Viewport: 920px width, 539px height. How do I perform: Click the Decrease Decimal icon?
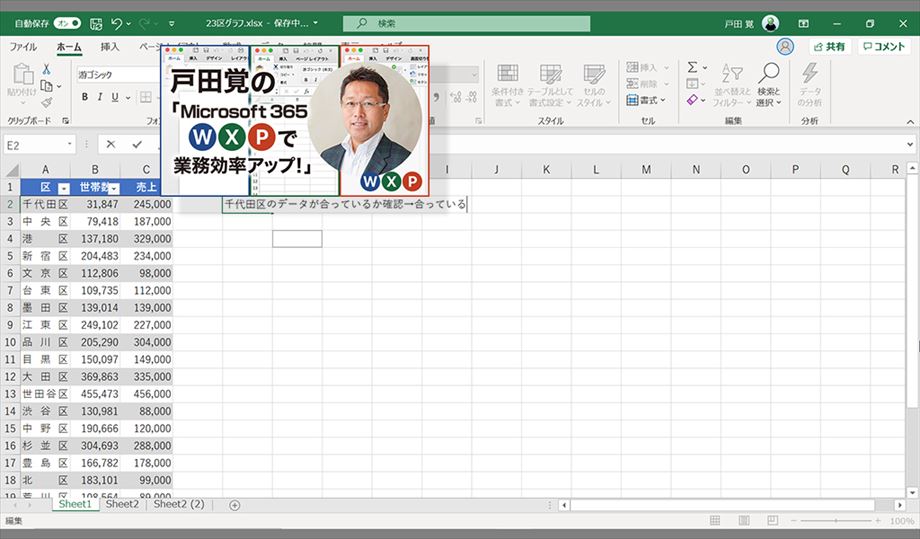click(x=471, y=97)
